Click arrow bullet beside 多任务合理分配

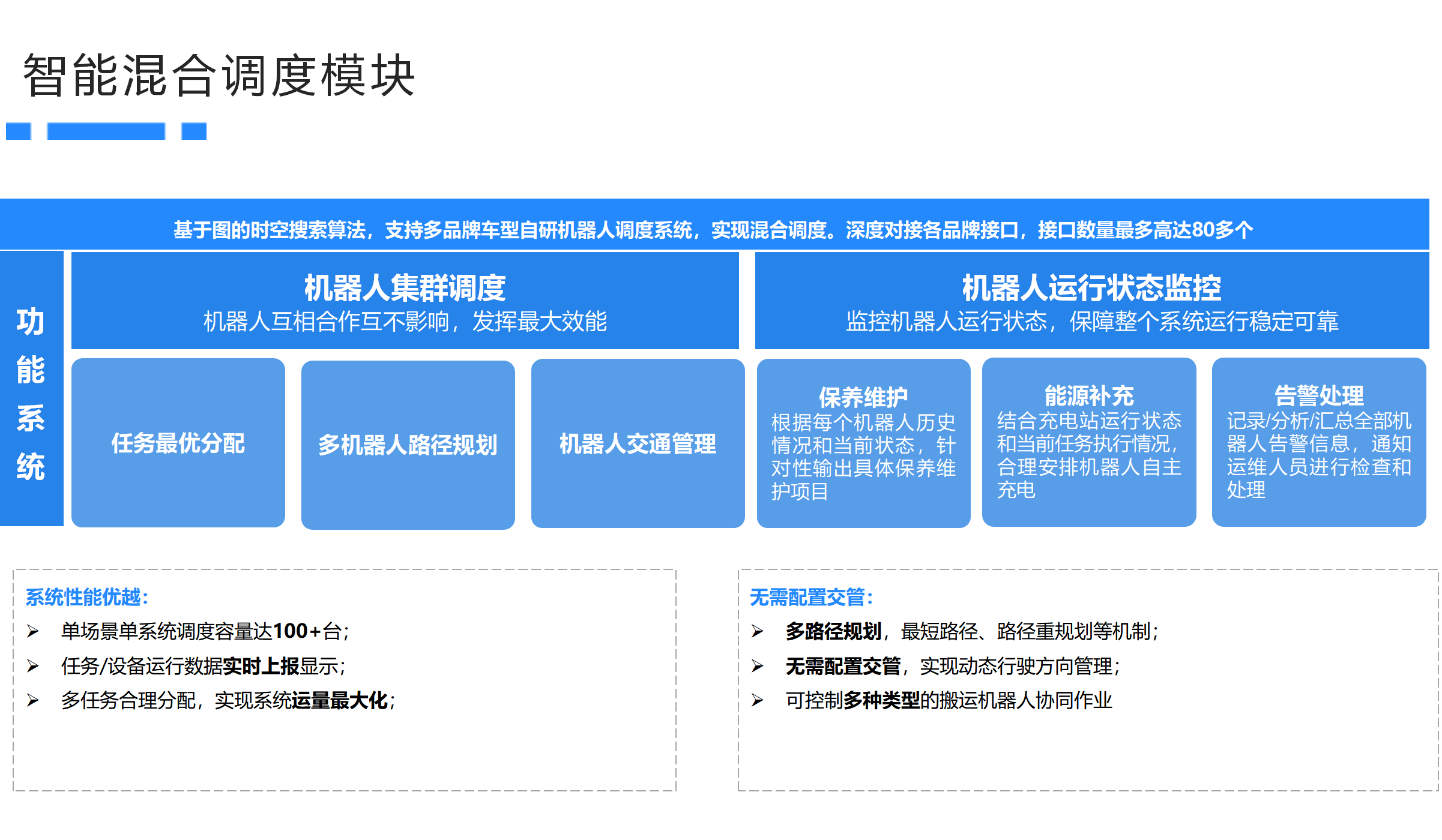coord(33,700)
